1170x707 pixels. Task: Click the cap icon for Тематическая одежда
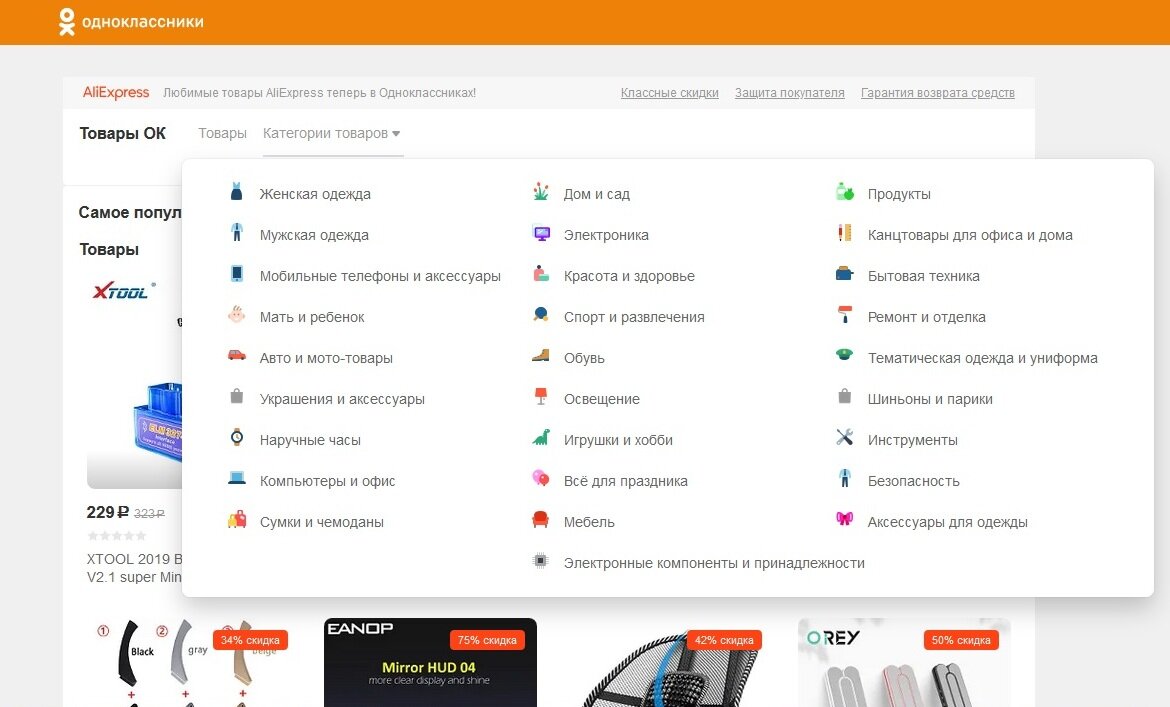(x=845, y=355)
